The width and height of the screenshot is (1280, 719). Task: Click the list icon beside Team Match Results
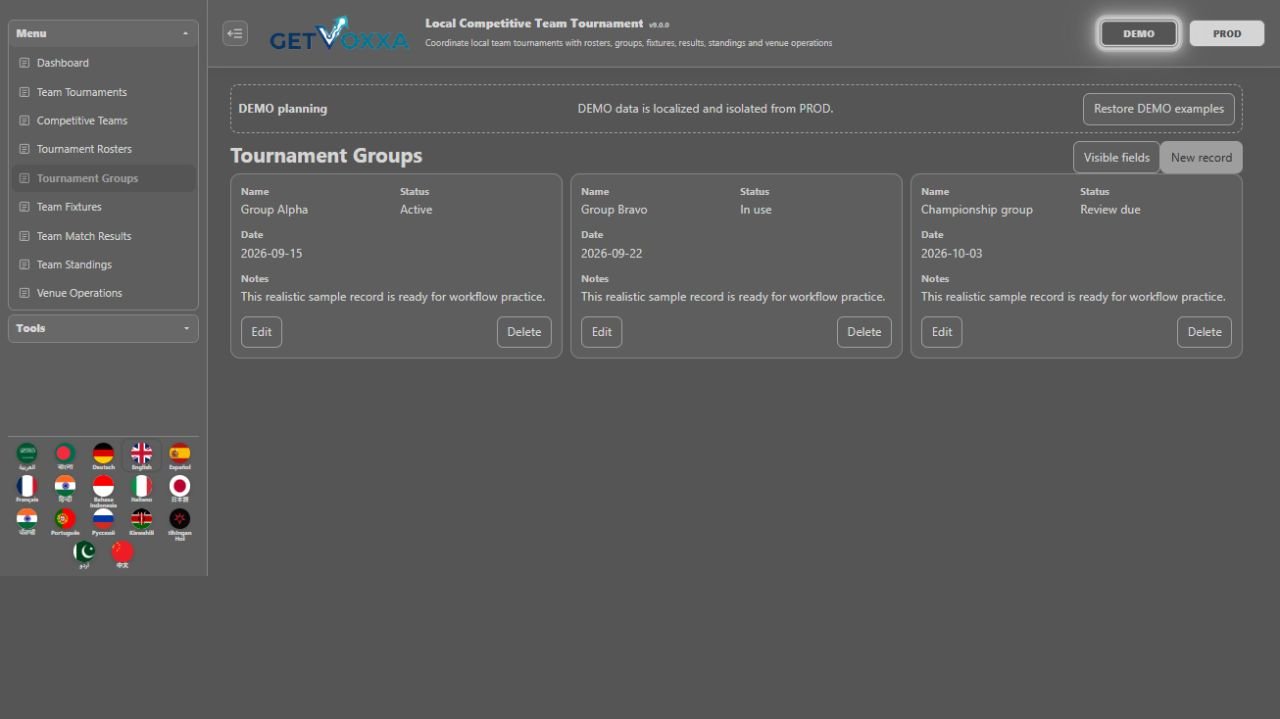tap(25, 236)
